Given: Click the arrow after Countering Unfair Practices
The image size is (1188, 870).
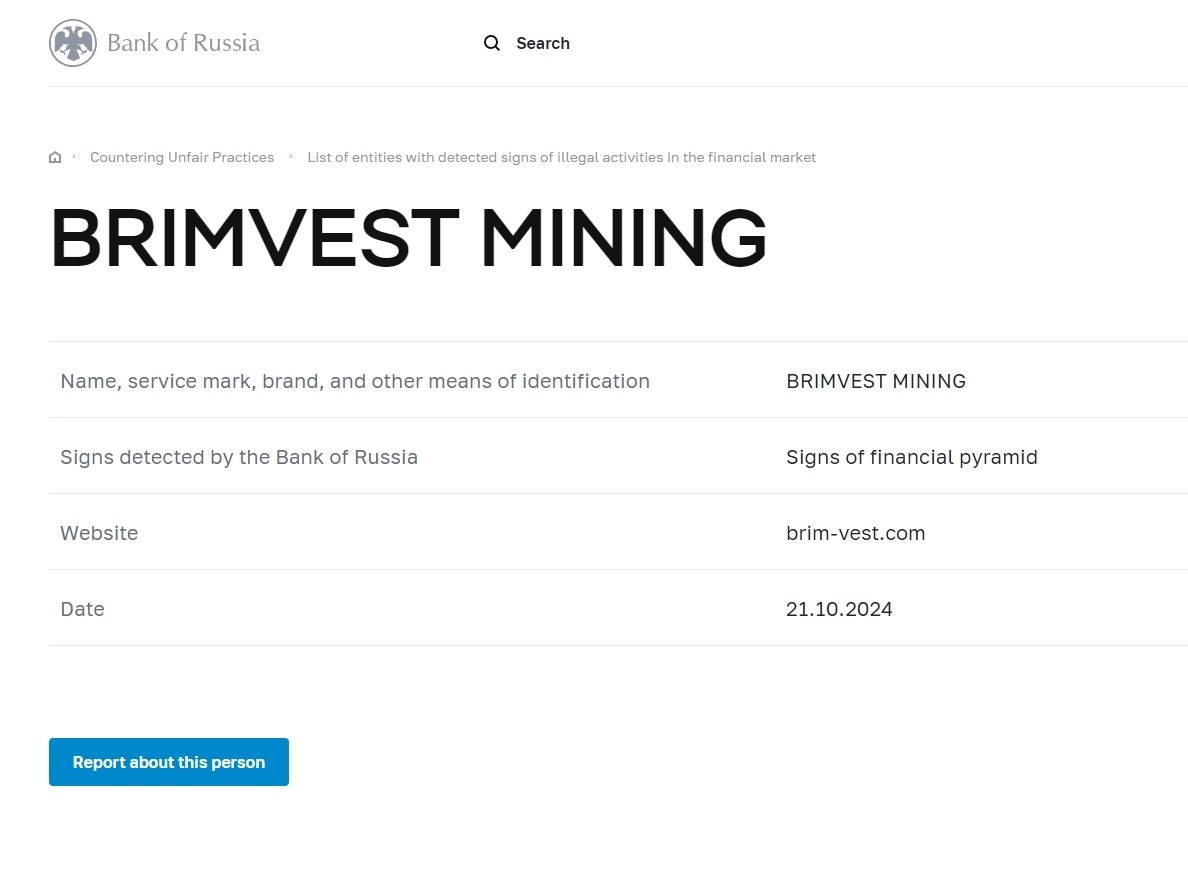Looking at the screenshot, I should tap(291, 157).
